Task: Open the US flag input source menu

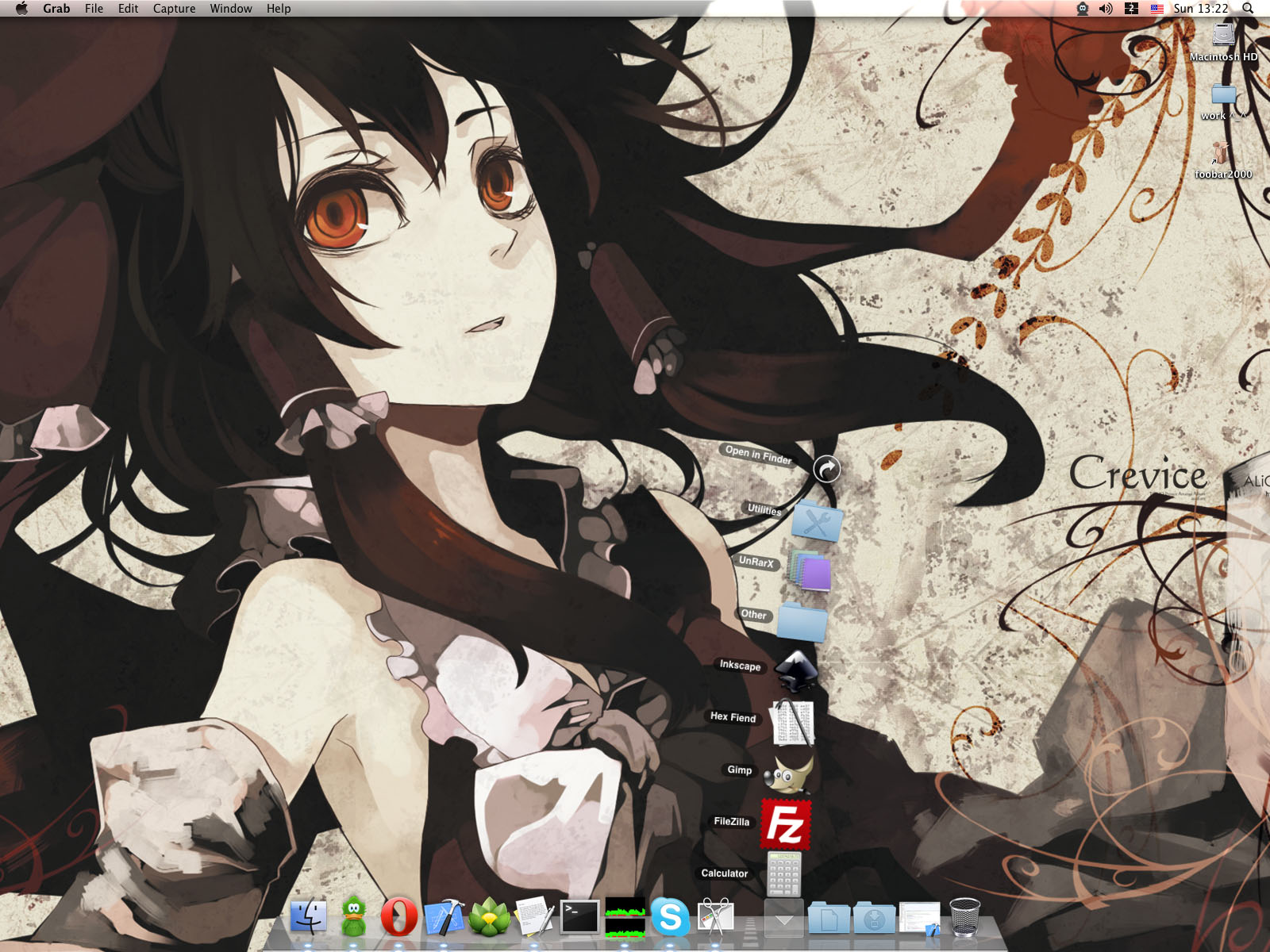Action: click(1156, 9)
